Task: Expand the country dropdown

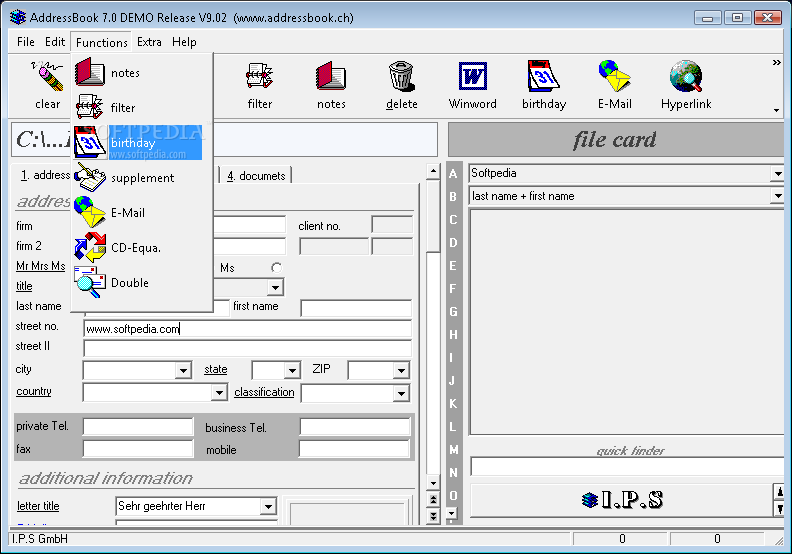Action: [x=219, y=393]
